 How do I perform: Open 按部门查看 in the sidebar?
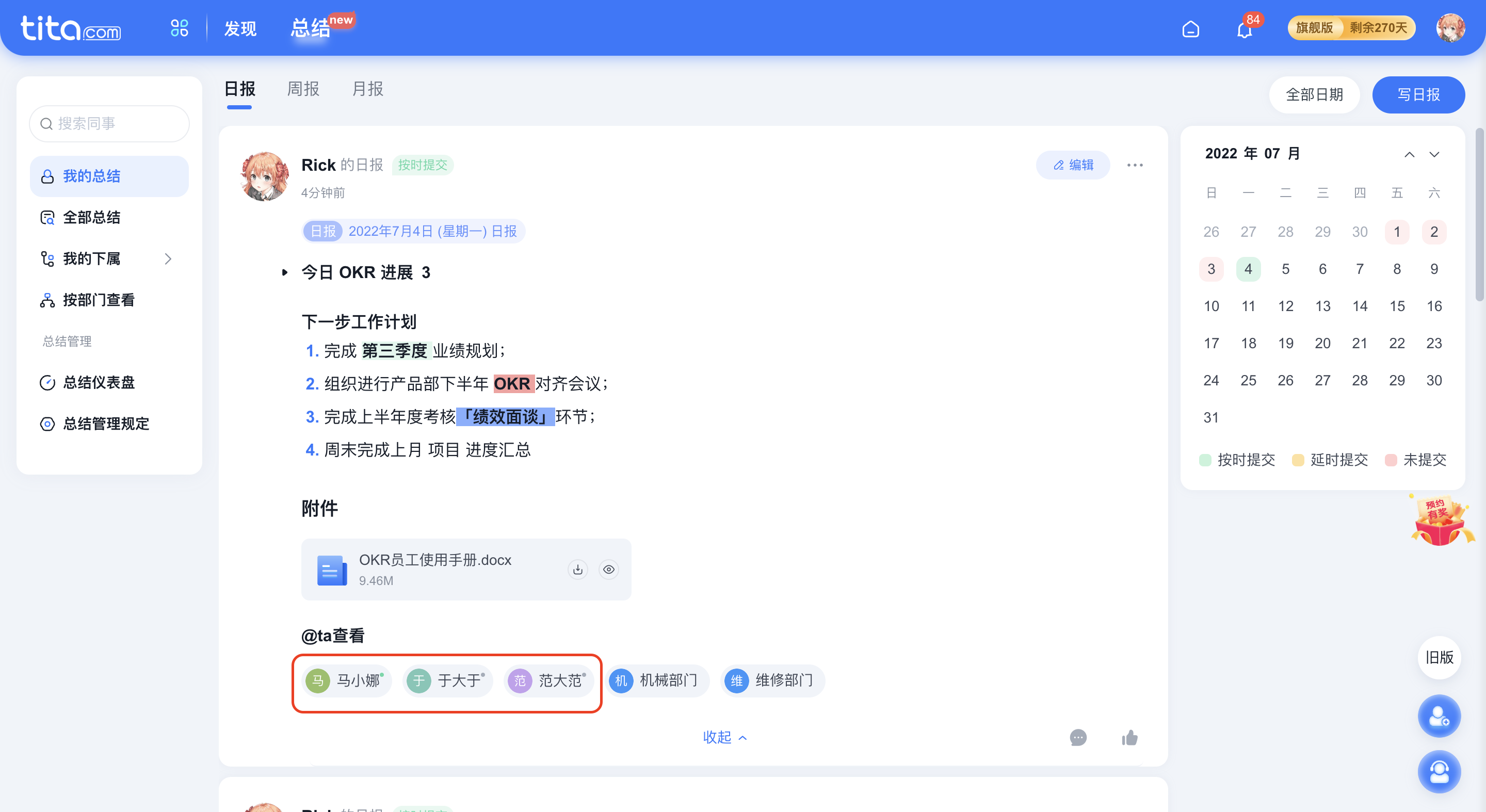coord(109,300)
